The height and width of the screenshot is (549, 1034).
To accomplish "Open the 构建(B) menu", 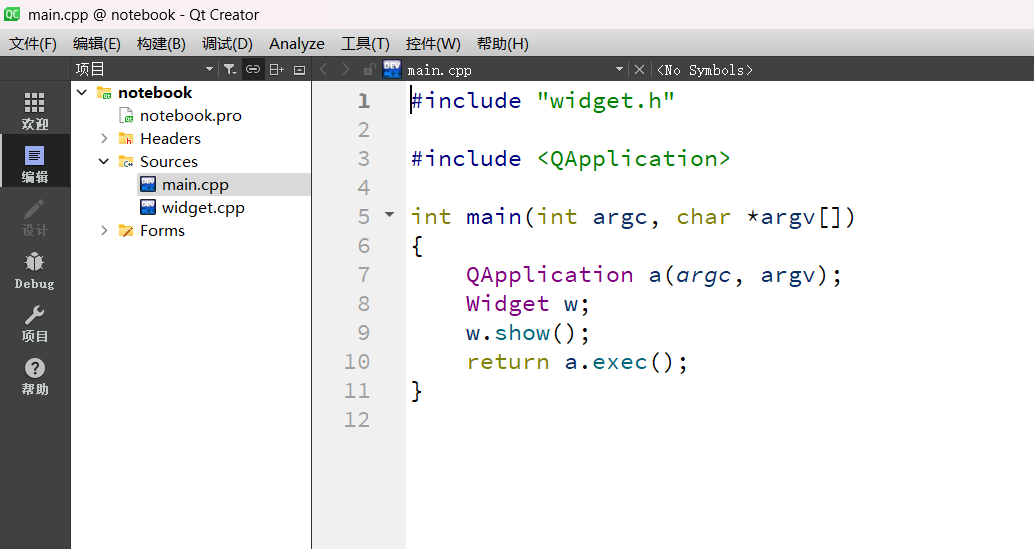I will coord(162,43).
